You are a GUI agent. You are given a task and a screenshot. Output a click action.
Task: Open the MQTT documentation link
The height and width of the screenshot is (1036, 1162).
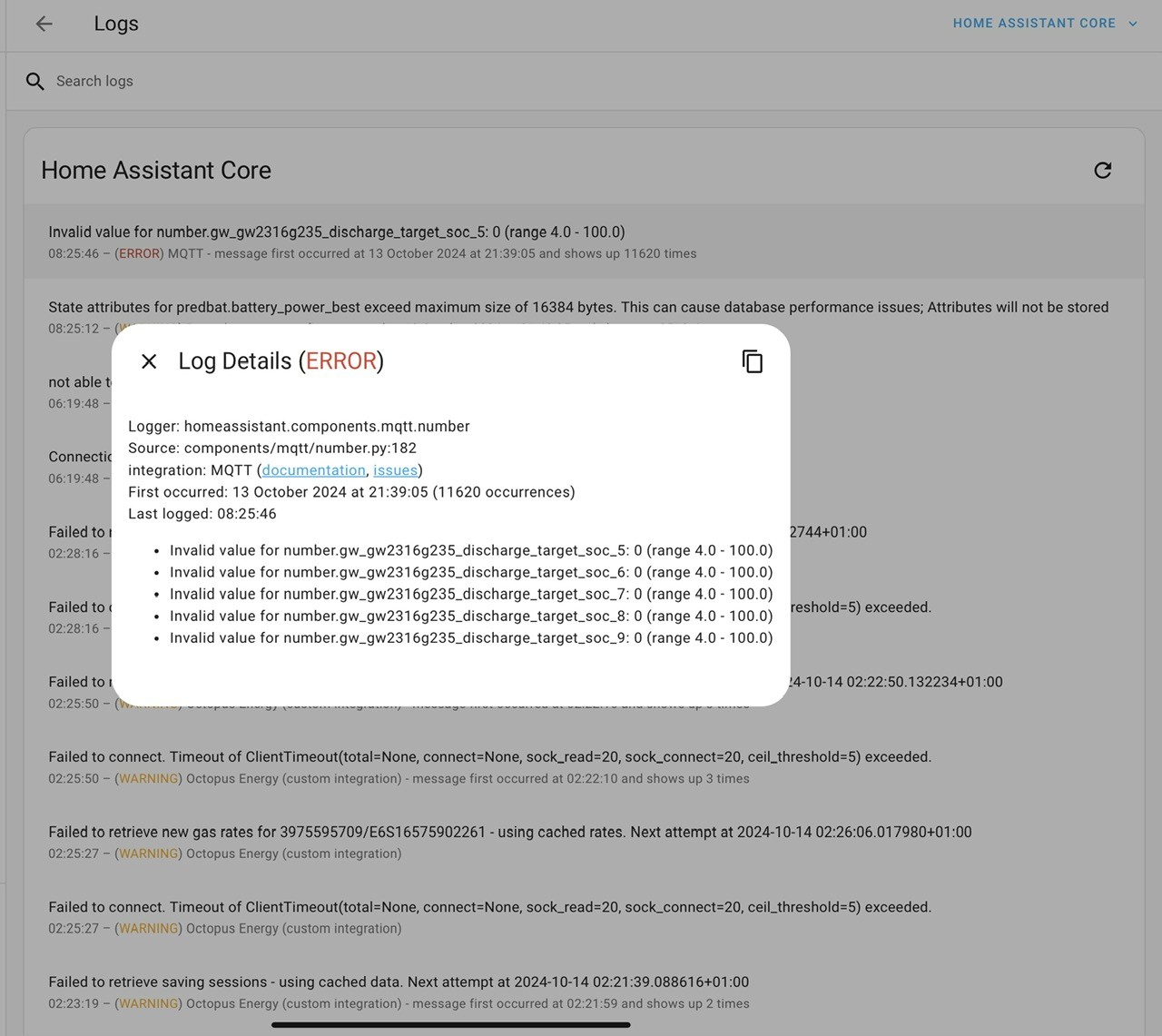[313, 470]
